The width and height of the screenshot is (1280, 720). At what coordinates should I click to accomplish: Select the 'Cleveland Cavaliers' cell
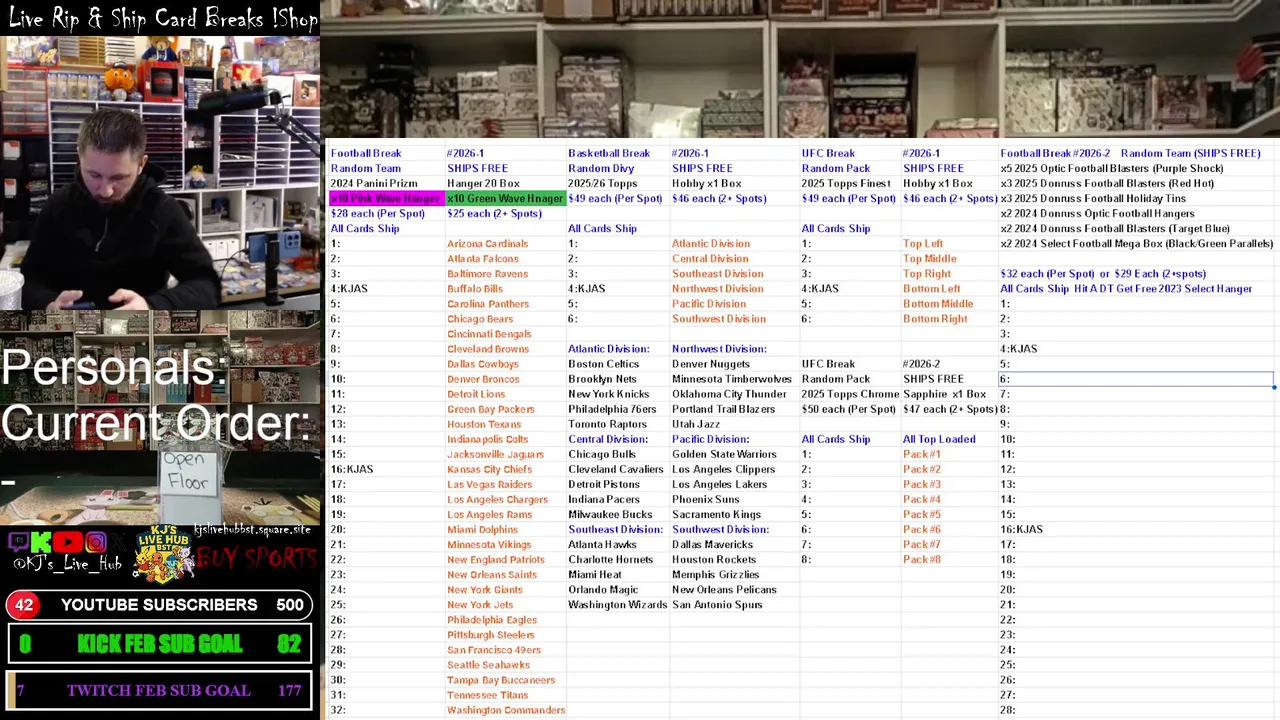coord(616,469)
